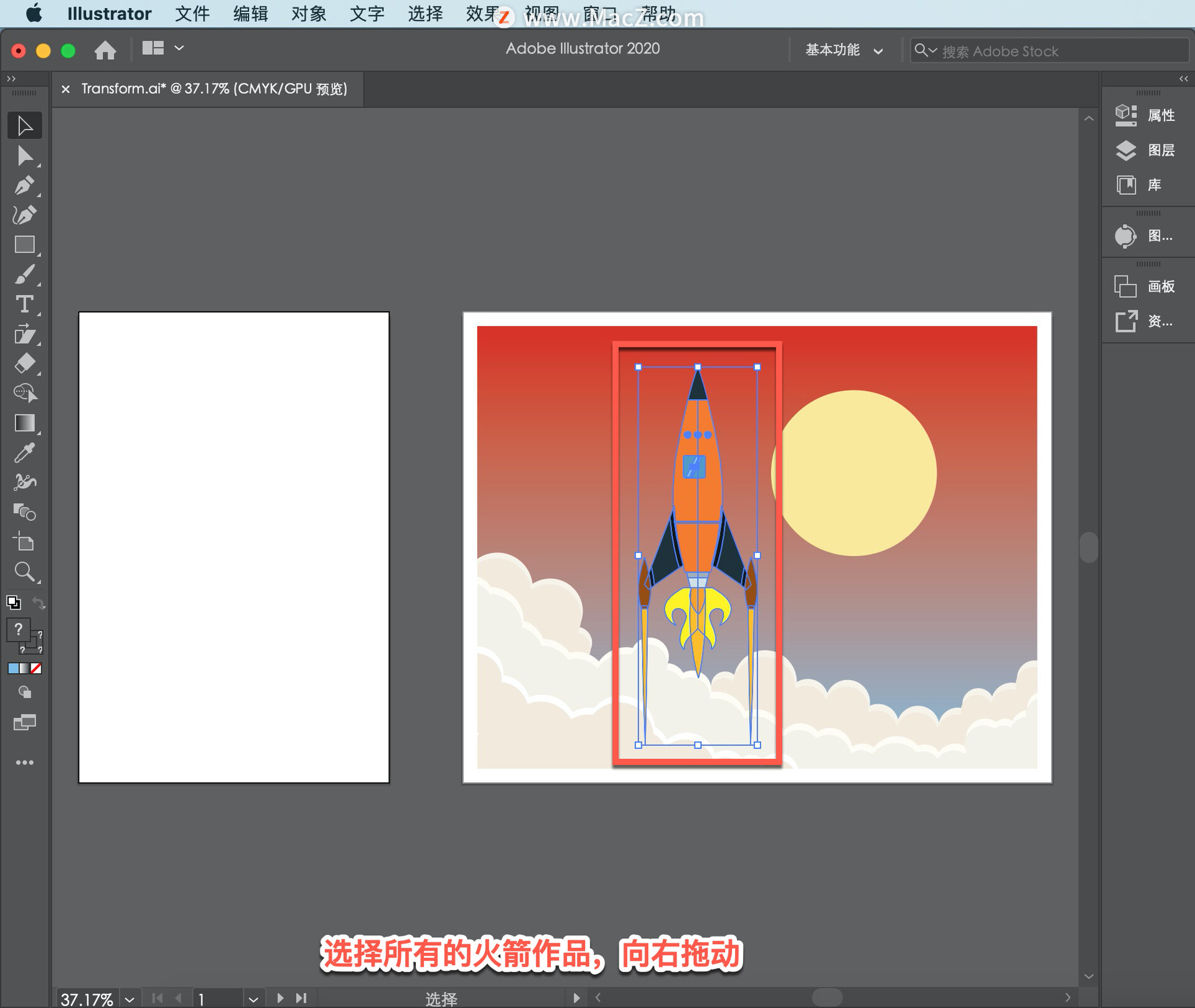The width and height of the screenshot is (1195, 1008).
Task: Select the Direct Selection tool
Action: point(25,156)
